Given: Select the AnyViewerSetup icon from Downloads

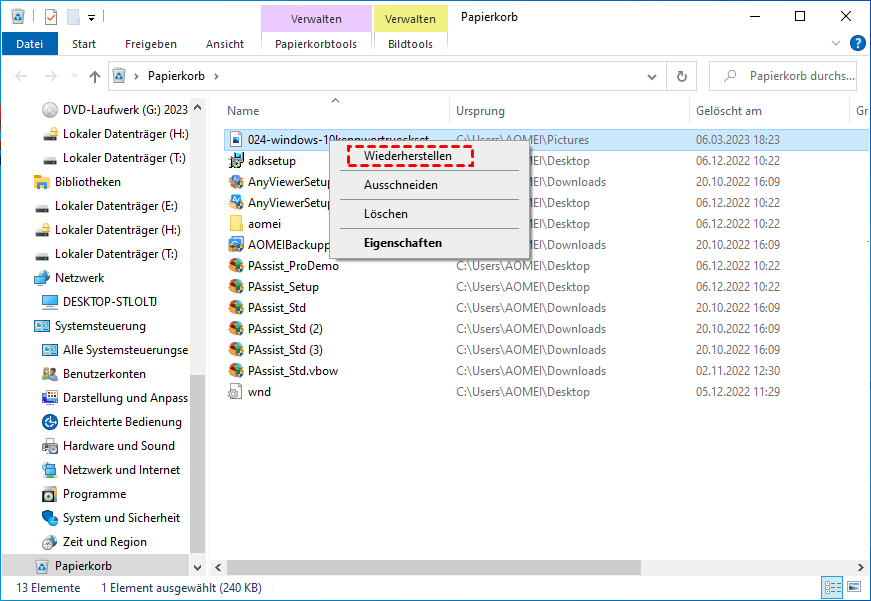Looking at the screenshot, I should [236, 182].
